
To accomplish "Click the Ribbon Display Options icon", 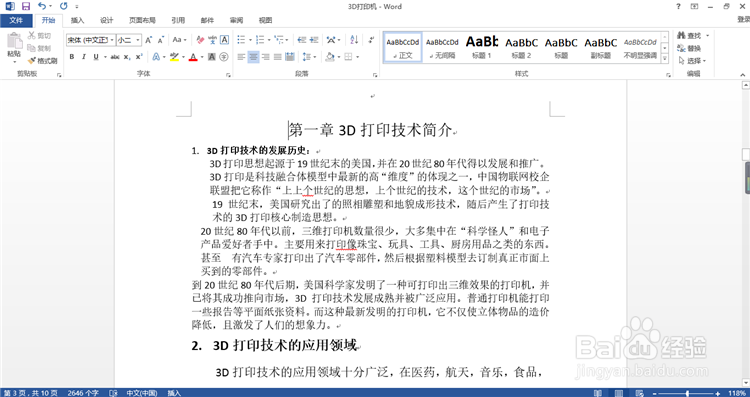I will [x=694, y=7].
